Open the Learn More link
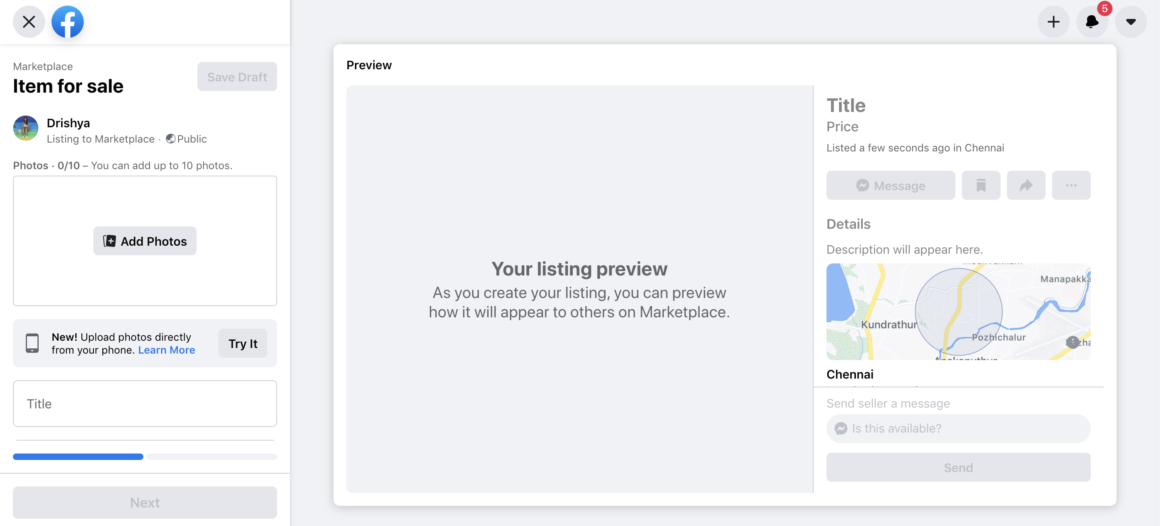This screenshot has height=526, width=1160. (x=166, y=350)
